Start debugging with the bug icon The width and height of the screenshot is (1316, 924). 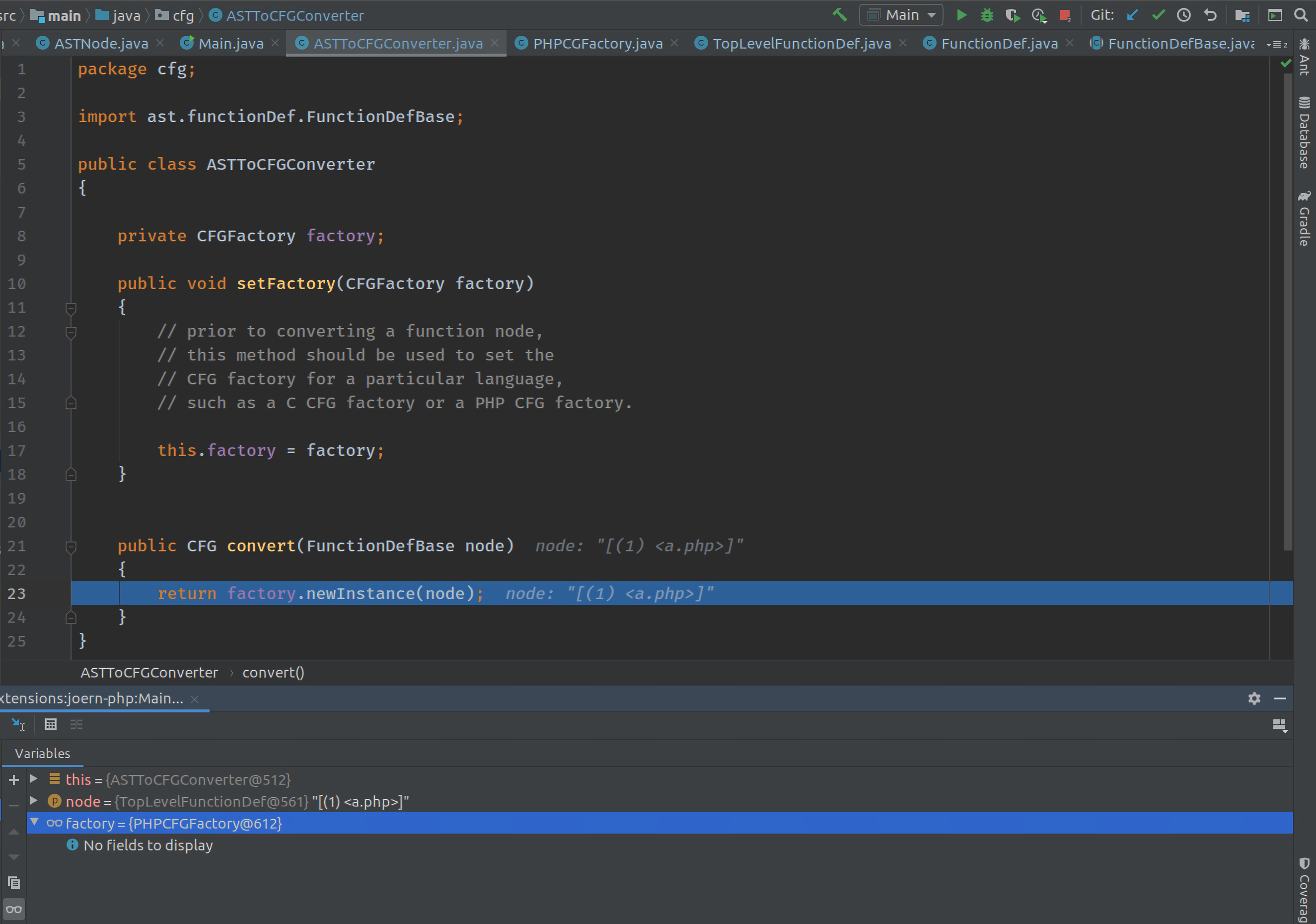[986, 15]
